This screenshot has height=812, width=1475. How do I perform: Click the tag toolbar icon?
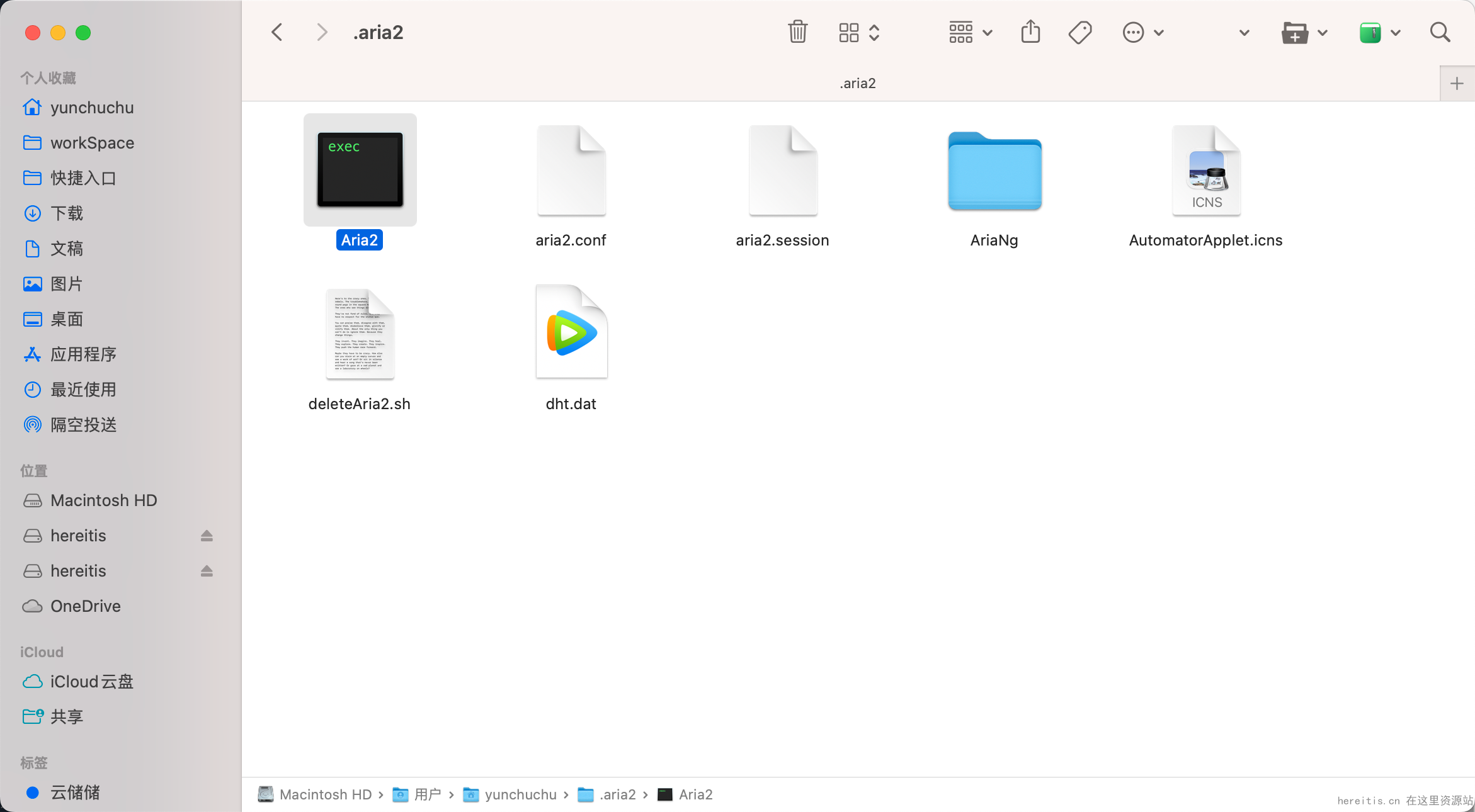(1080, 32)
